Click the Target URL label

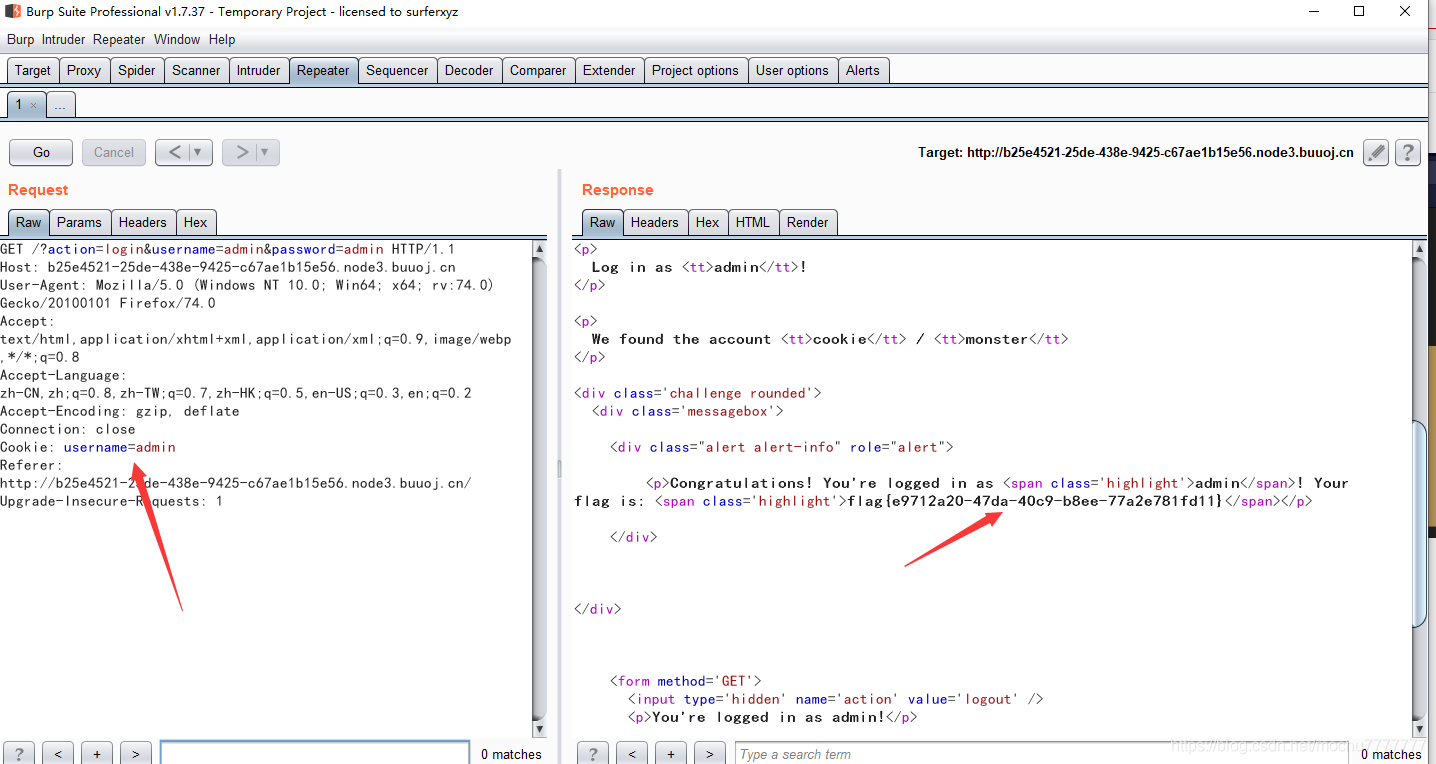[1136, 153]
